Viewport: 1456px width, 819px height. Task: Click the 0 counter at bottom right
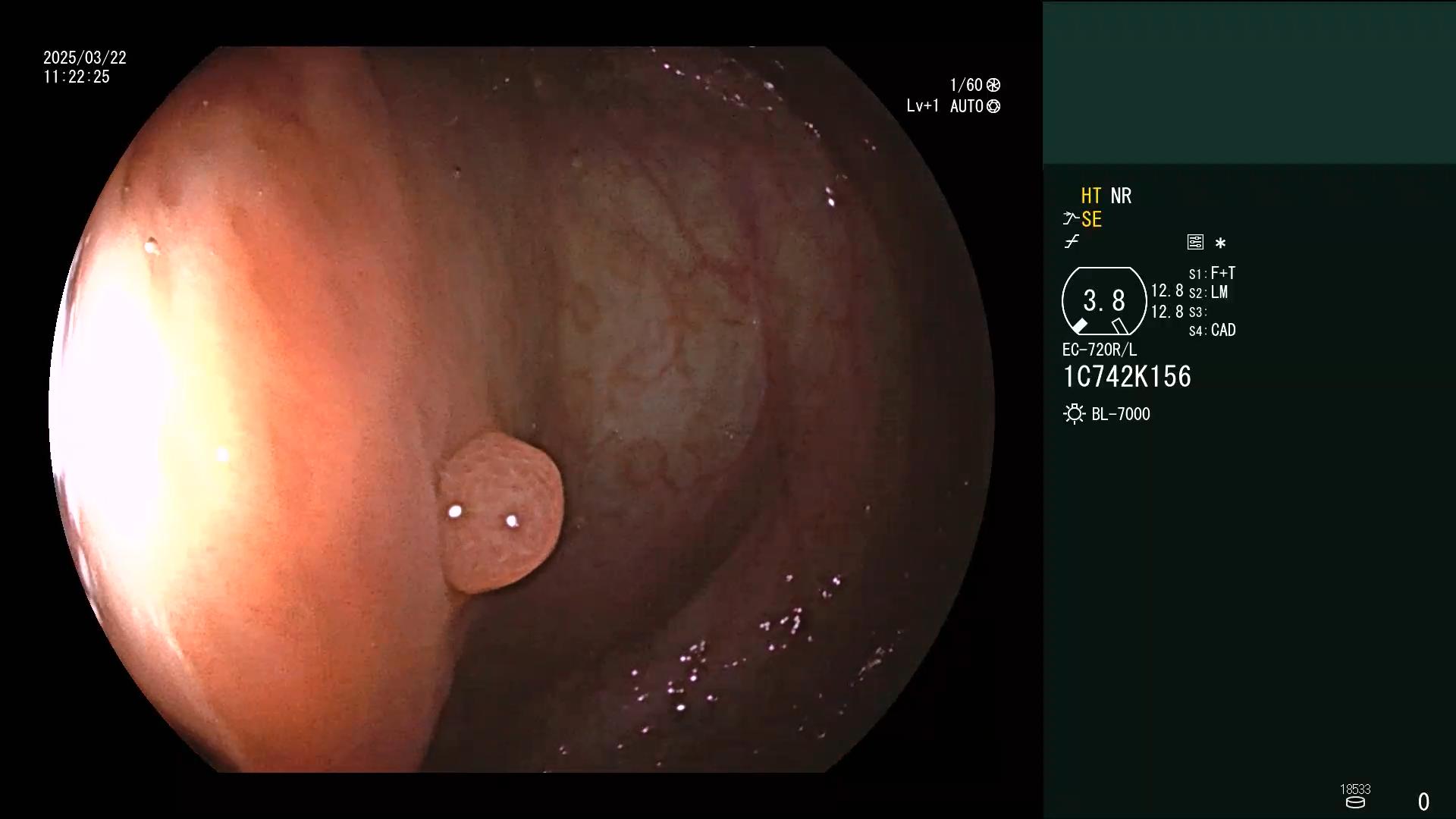pos(1423,802)
